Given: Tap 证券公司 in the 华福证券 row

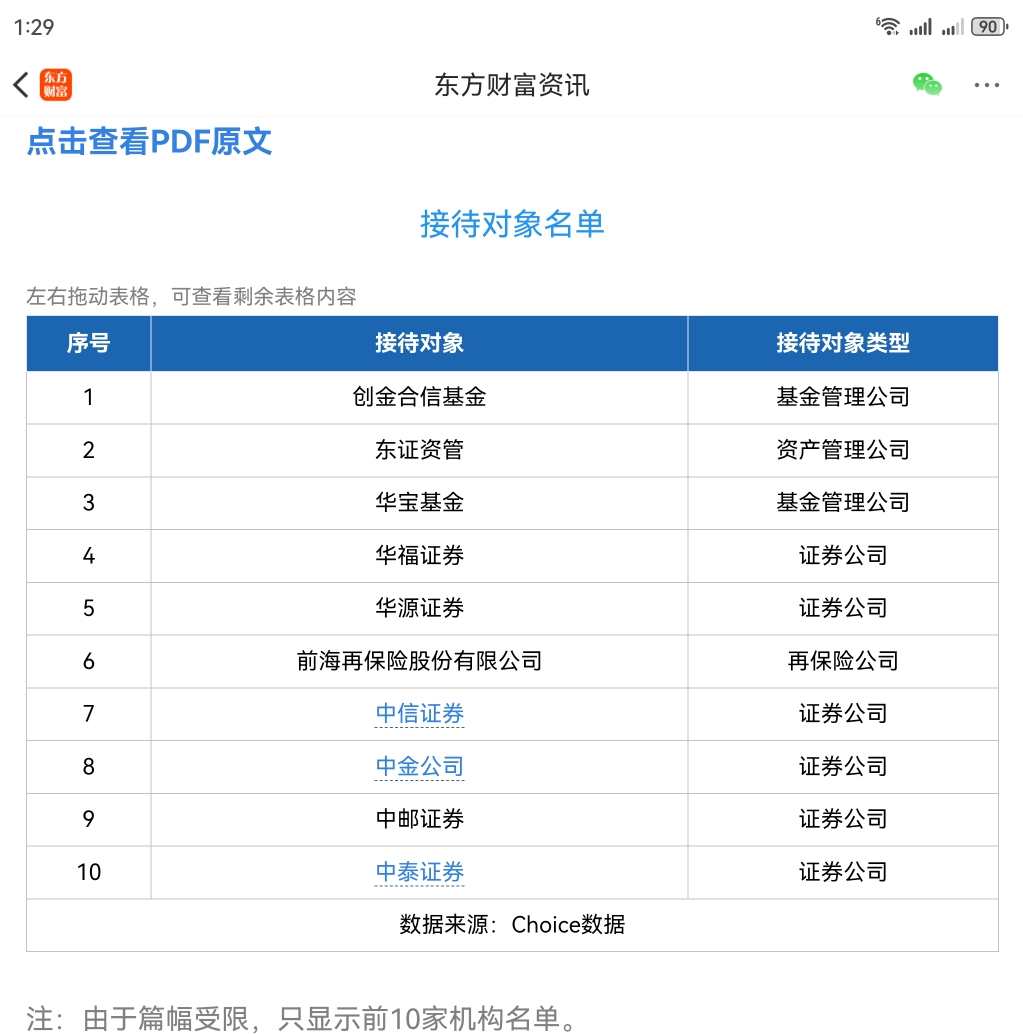Looking at the screenshot, I should coord(843,555).
